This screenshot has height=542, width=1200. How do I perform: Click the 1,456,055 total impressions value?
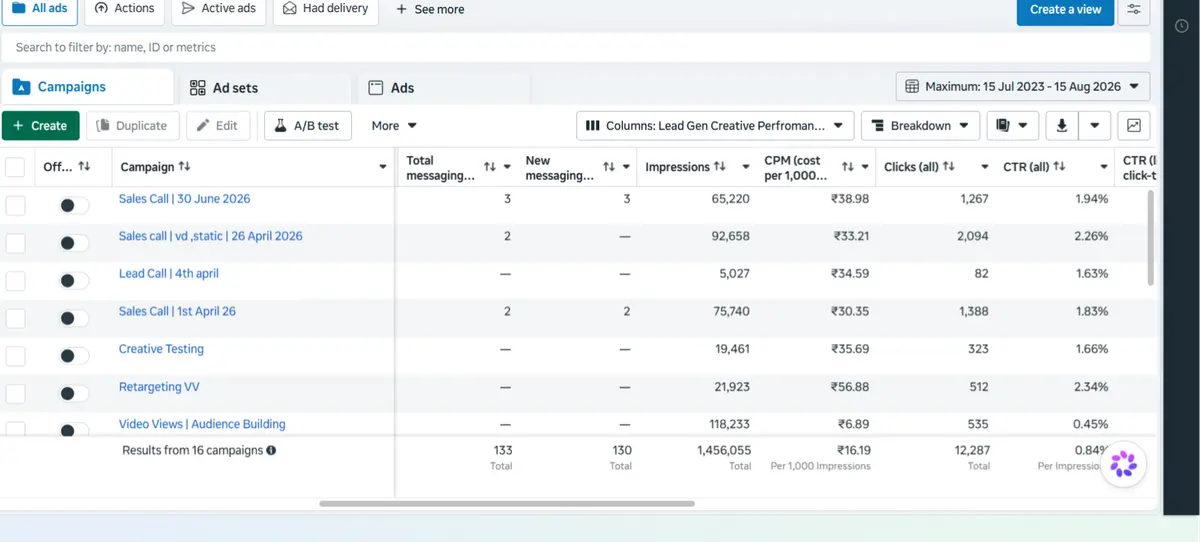[x=723, y=451]
